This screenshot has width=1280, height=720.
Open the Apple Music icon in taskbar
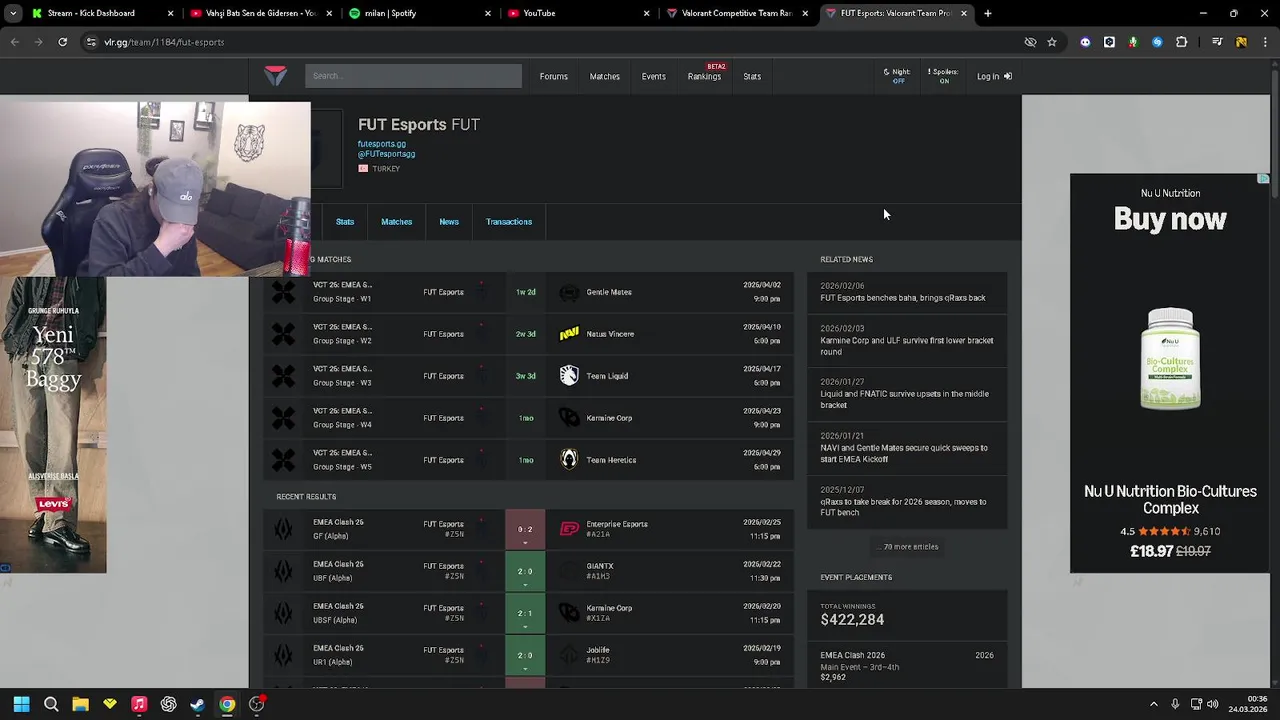[139, 704]
